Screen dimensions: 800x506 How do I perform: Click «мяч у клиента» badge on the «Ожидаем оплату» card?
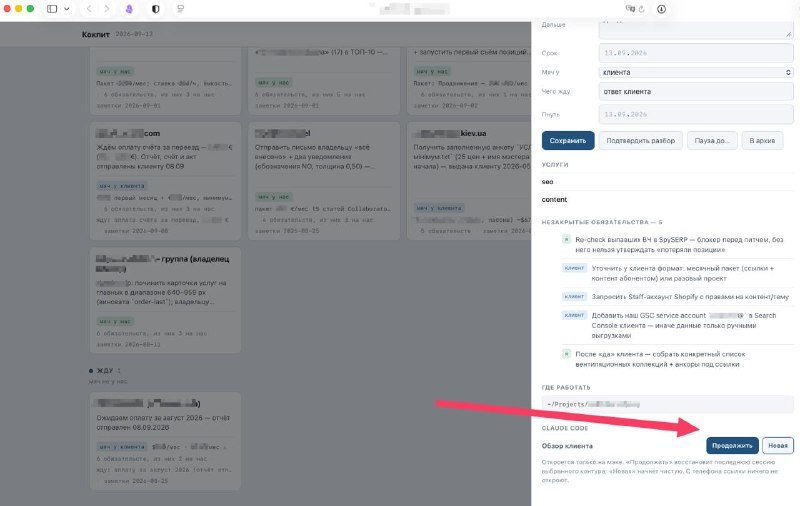point(122,446)
